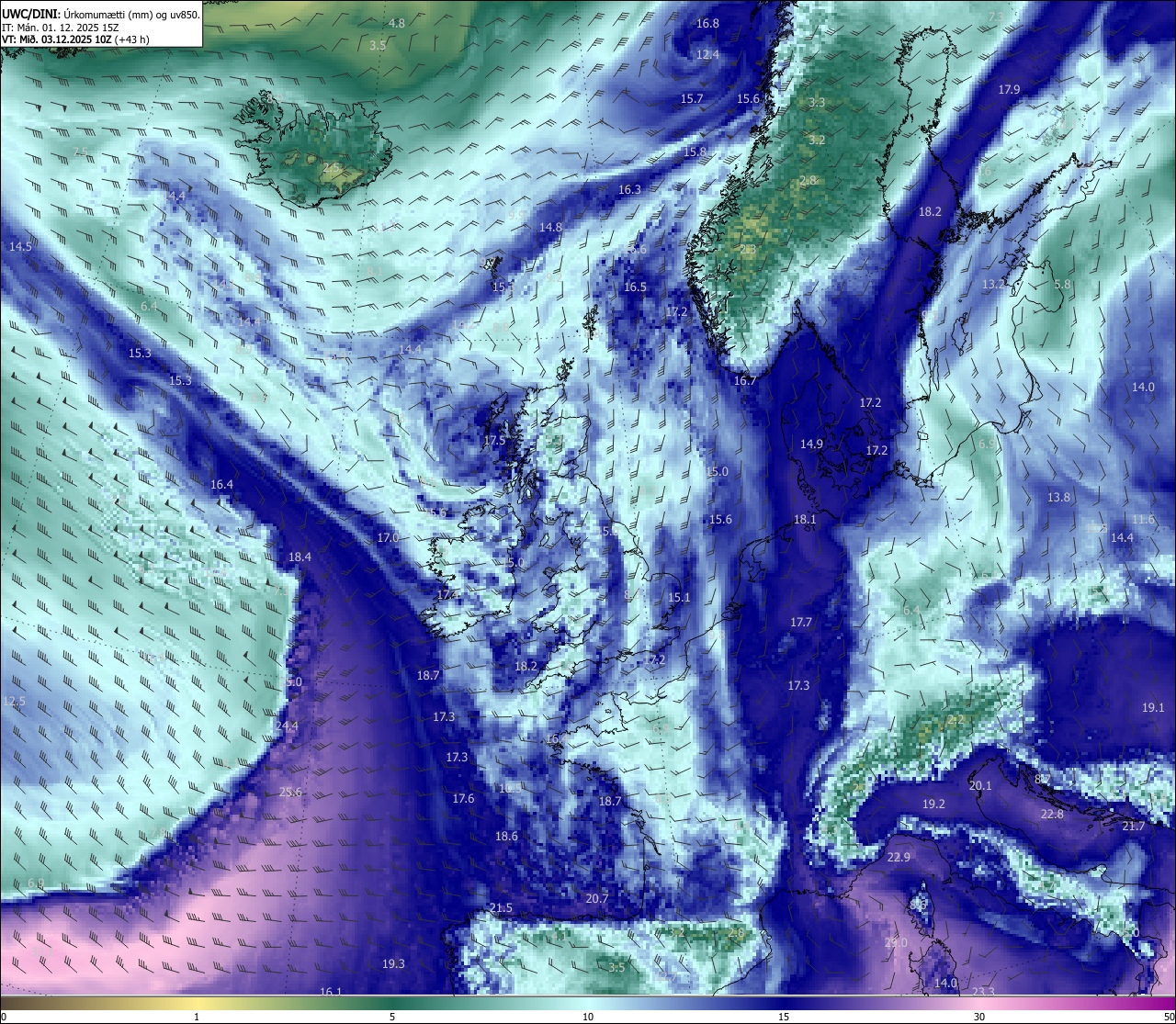Screen dimensions: 1176x1024
Task: Click the 19.2 value over northern Italy
Action: point(933,805)
